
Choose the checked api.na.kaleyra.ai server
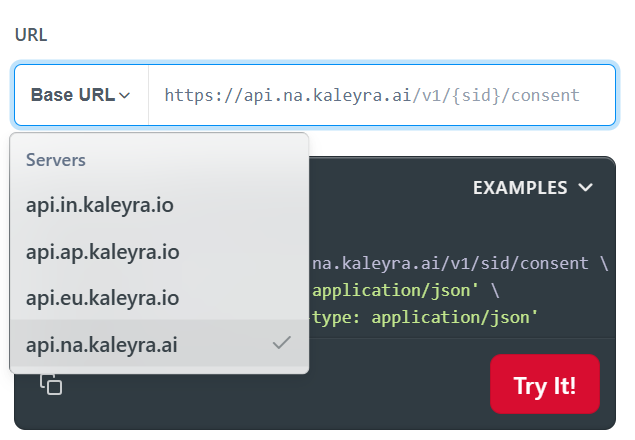(159, 344)
